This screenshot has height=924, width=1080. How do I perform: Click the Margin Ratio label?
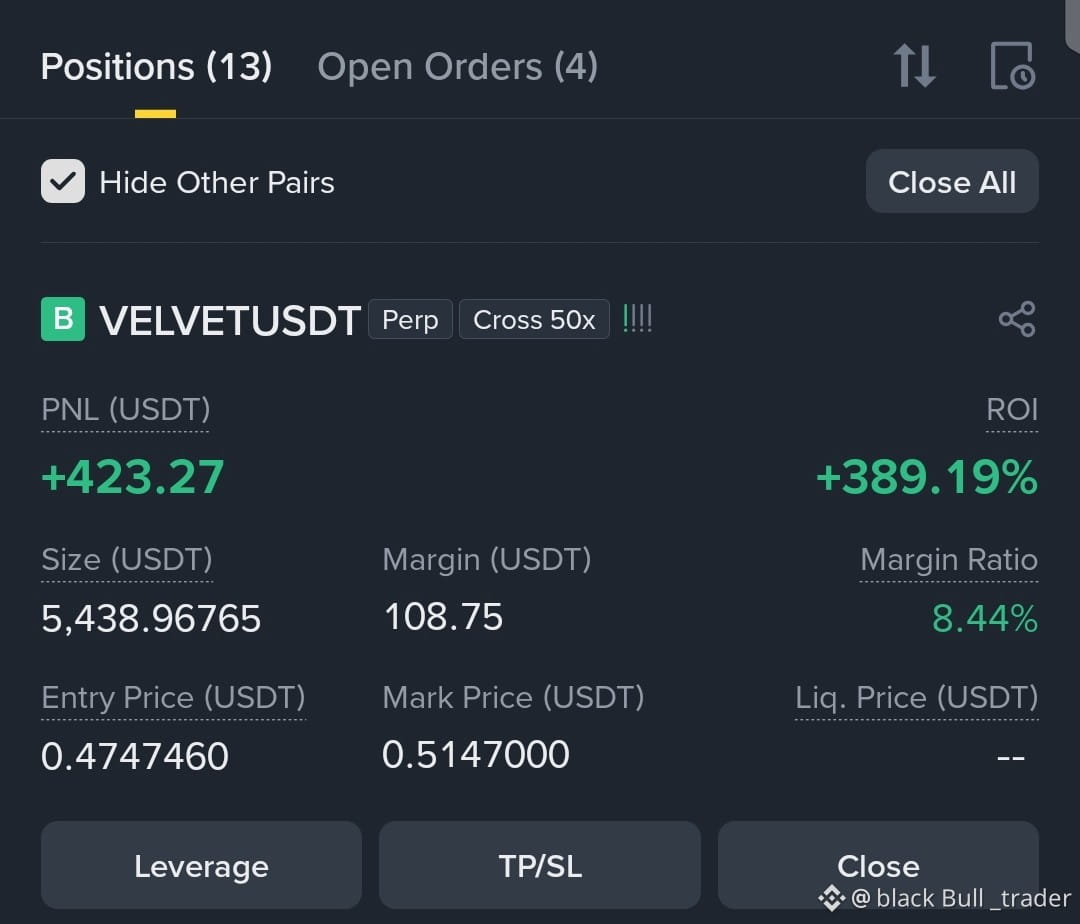[x=949, y=560]
